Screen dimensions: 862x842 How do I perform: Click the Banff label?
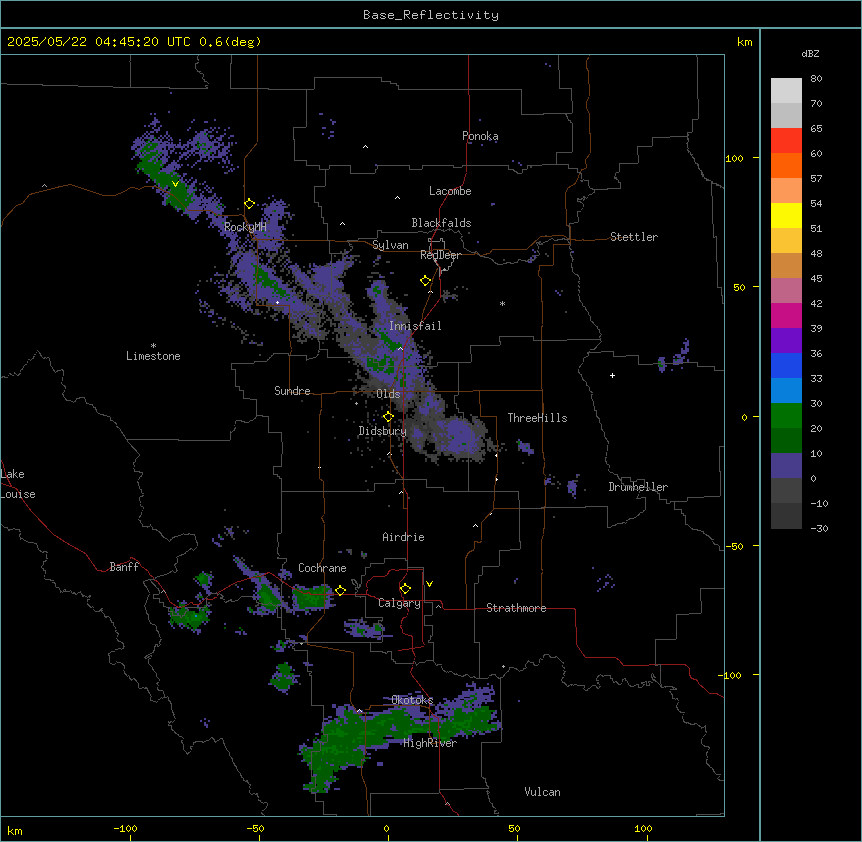point(124,567)
